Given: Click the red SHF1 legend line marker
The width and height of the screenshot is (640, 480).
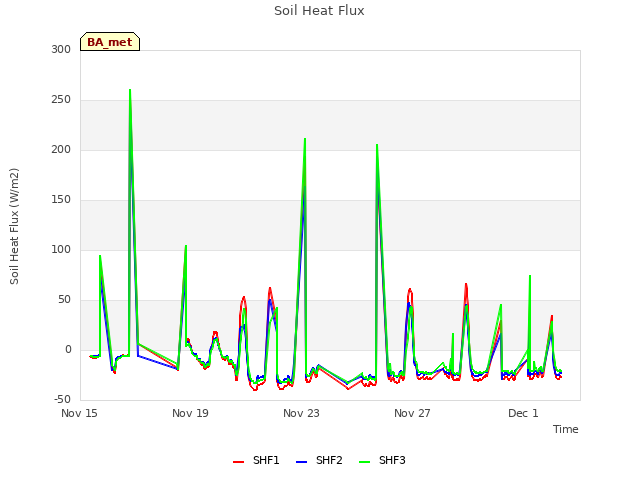Looking at the screenshot, I should tap(238, 462).
